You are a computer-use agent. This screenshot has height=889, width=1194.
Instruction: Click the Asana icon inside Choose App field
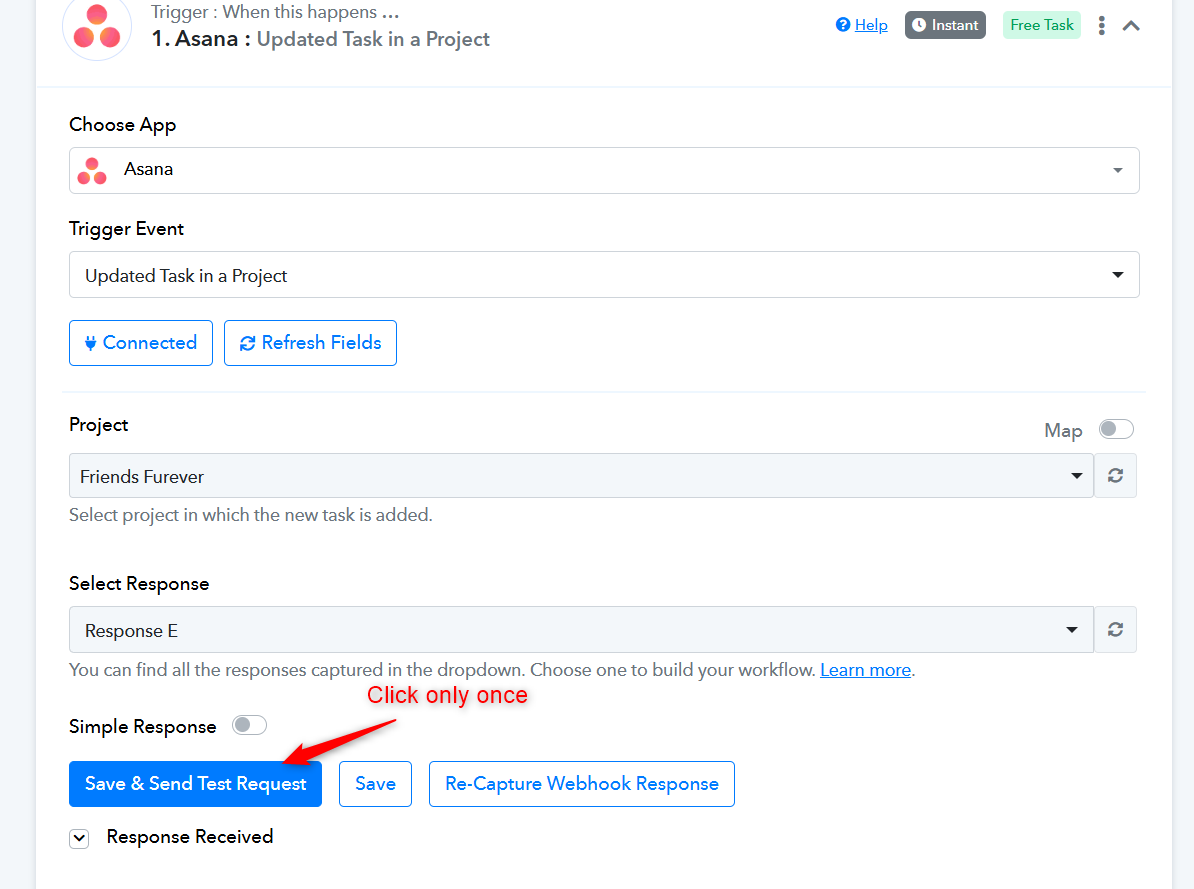(92, 171)
